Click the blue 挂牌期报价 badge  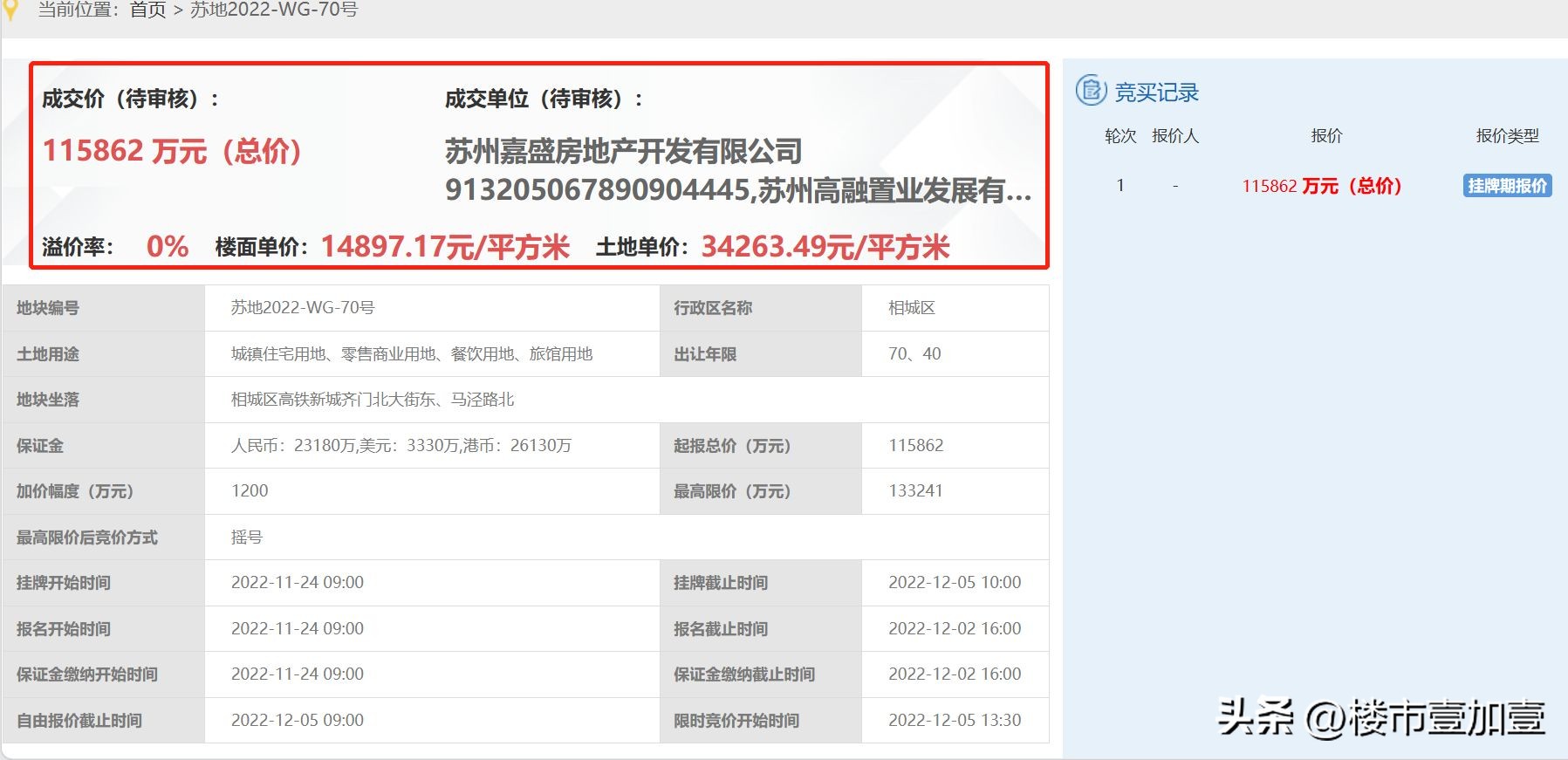click(1507, 186)
